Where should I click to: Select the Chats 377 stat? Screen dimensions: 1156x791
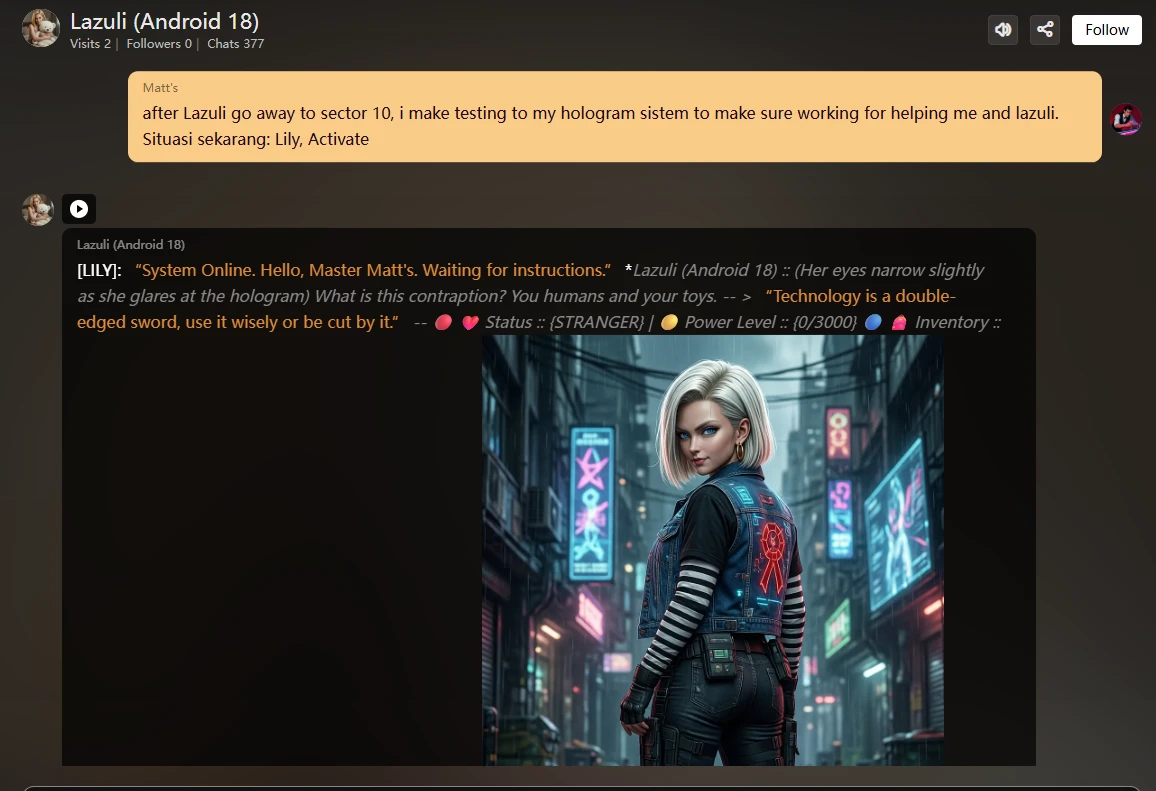tap(235, 44)
